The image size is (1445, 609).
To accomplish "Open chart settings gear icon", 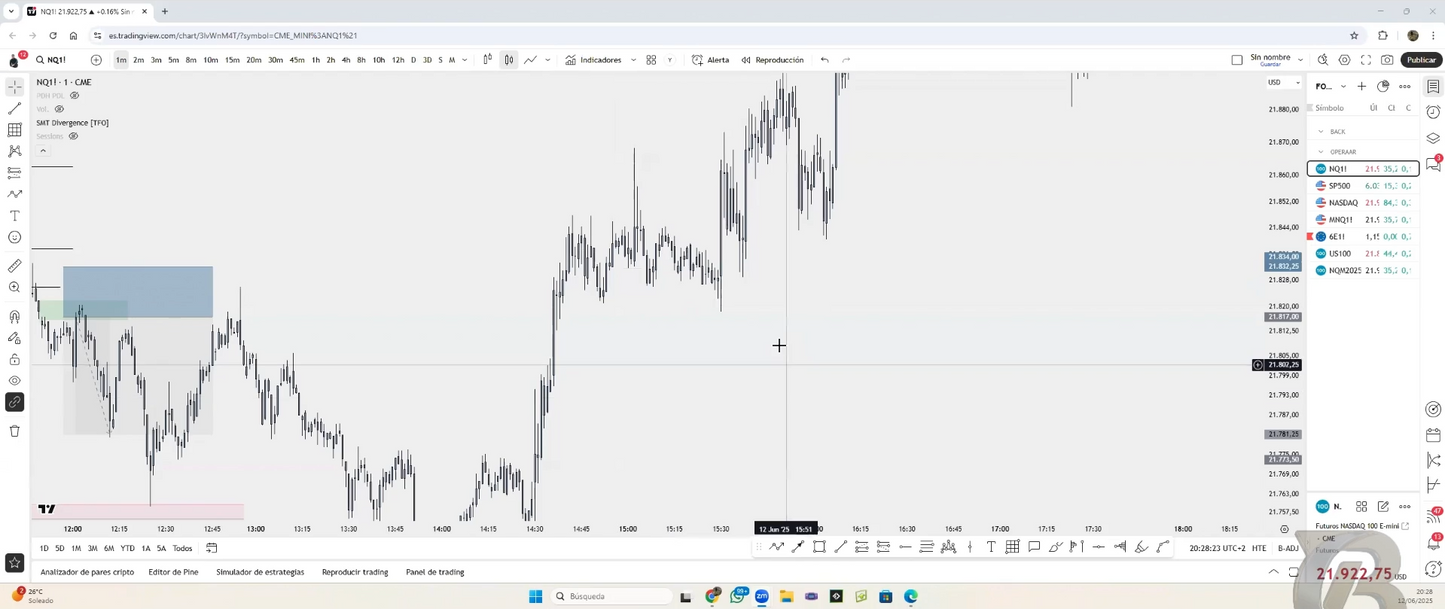I will pos(1344,60).
